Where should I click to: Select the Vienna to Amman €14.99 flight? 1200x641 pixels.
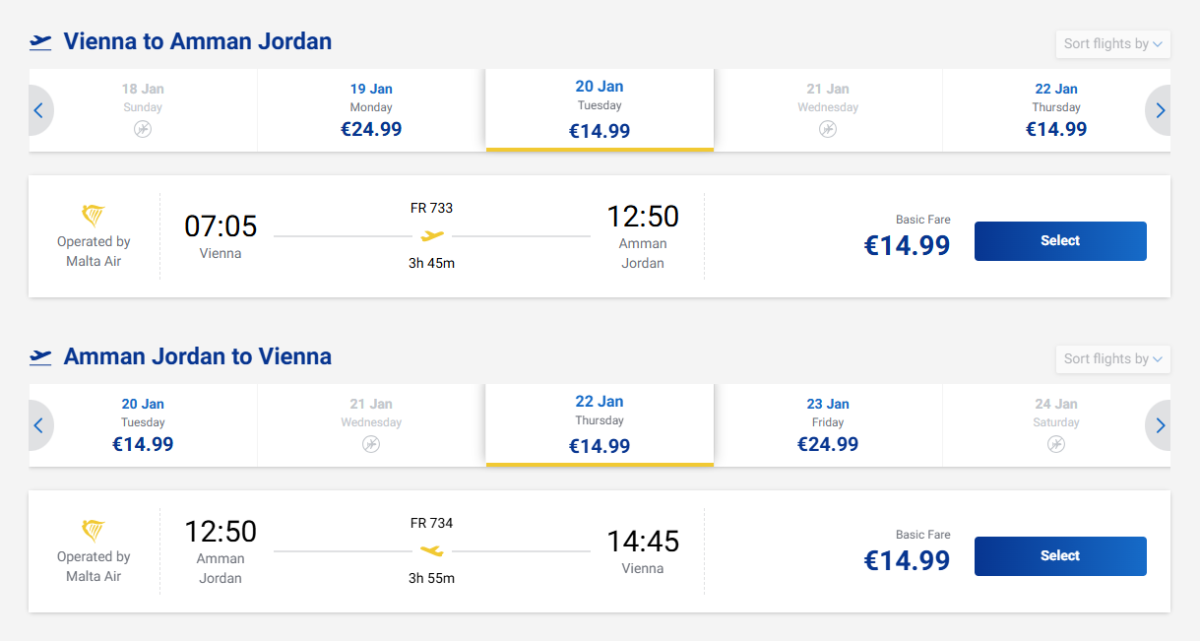point(1060,241)
